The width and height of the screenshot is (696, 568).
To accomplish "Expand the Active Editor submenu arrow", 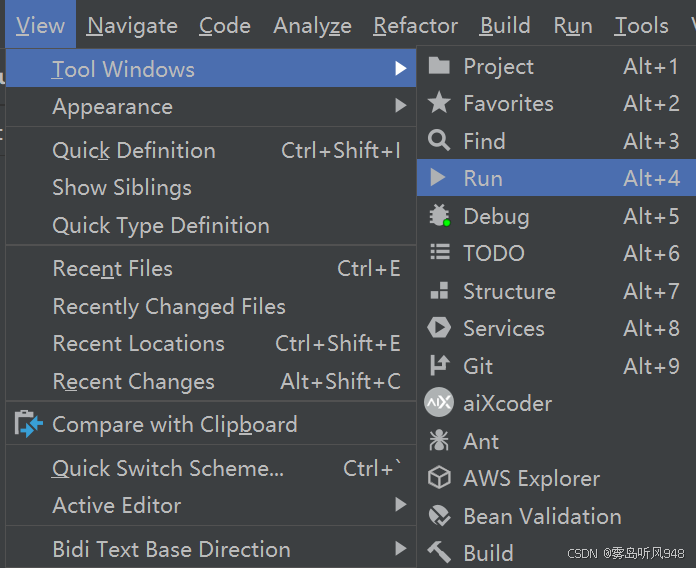I will click(x=401, y=505).
